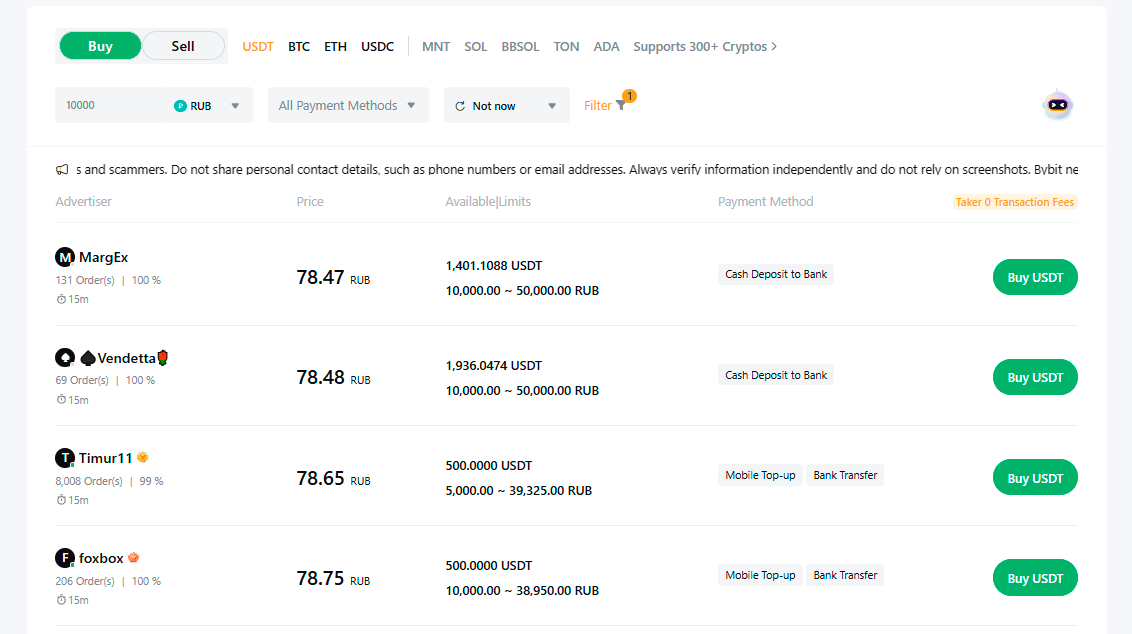The width and height of the screenshot is (1132, 634).
Task: Click the 10000 amount input field
Action: point(110,104)
